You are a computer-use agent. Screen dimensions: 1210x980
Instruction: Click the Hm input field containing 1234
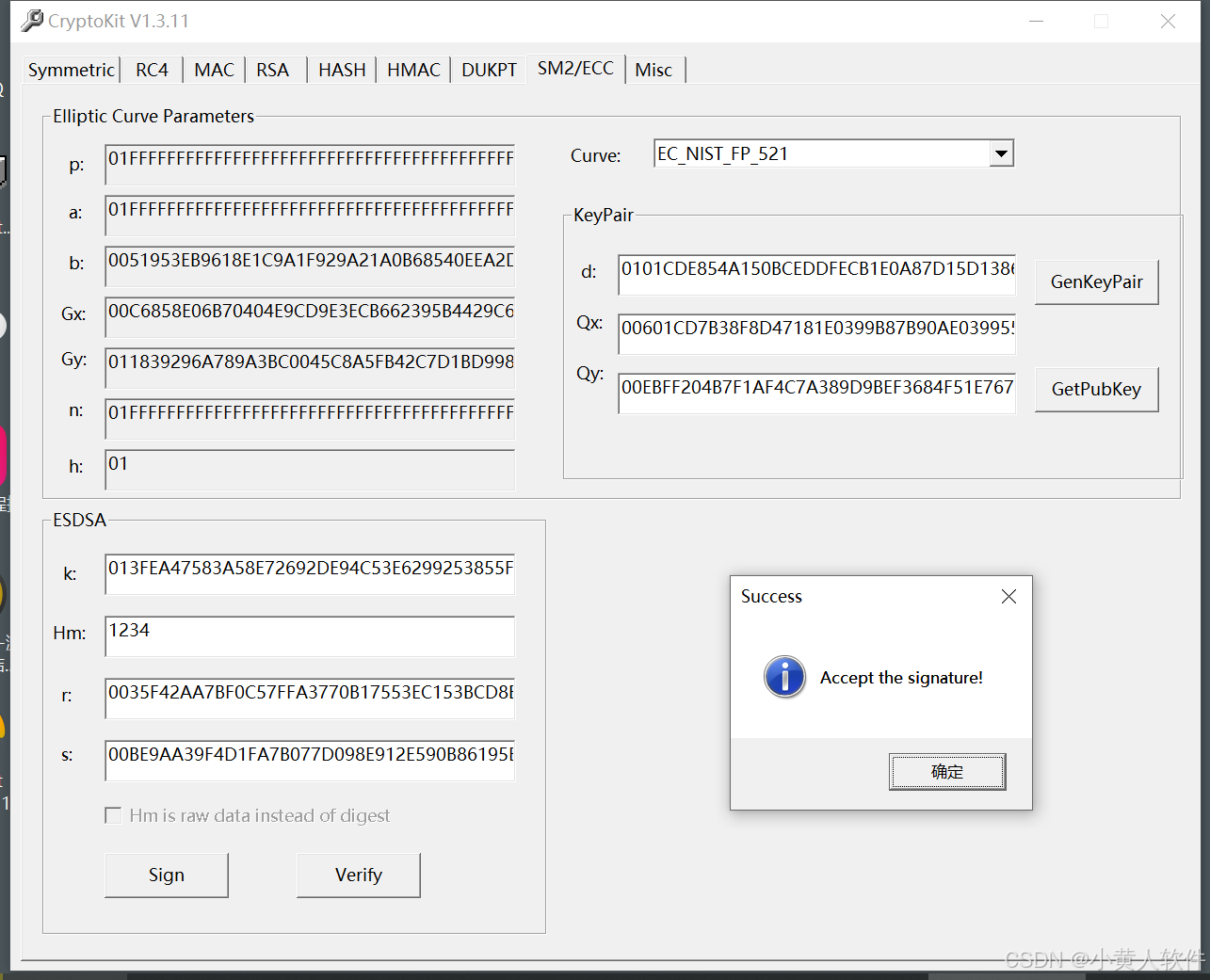pyautogui.click(x=309, y=636)
